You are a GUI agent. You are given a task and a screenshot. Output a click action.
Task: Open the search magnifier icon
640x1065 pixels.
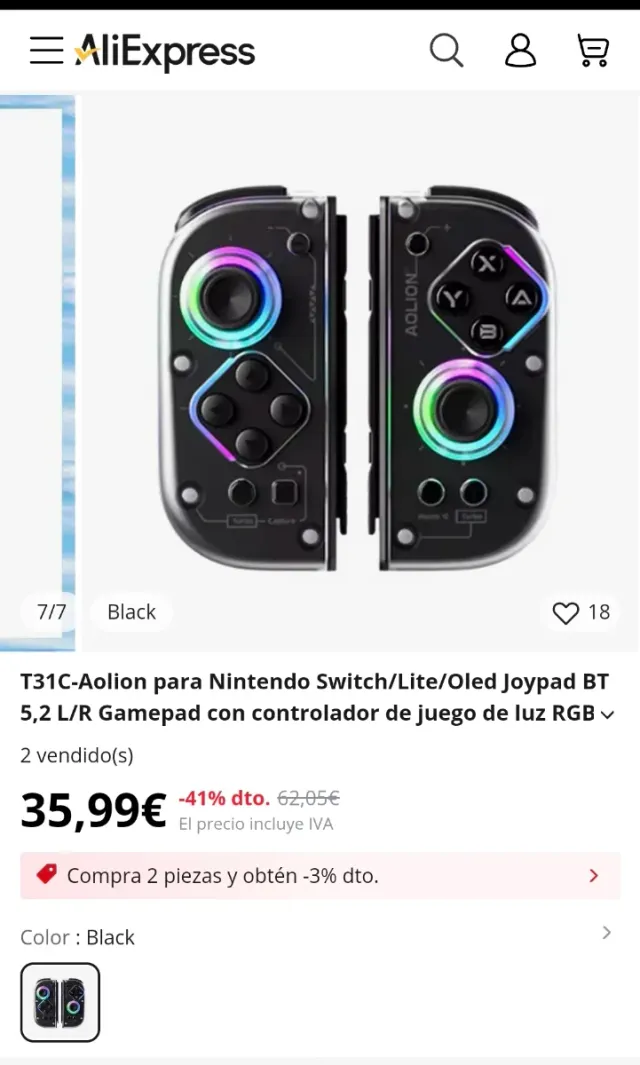tap(446, 50)
